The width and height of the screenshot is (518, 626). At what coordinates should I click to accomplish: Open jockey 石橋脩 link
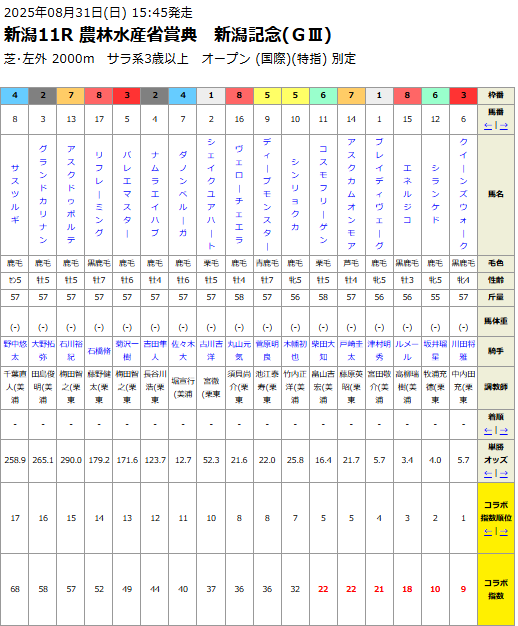coord(99,351)
